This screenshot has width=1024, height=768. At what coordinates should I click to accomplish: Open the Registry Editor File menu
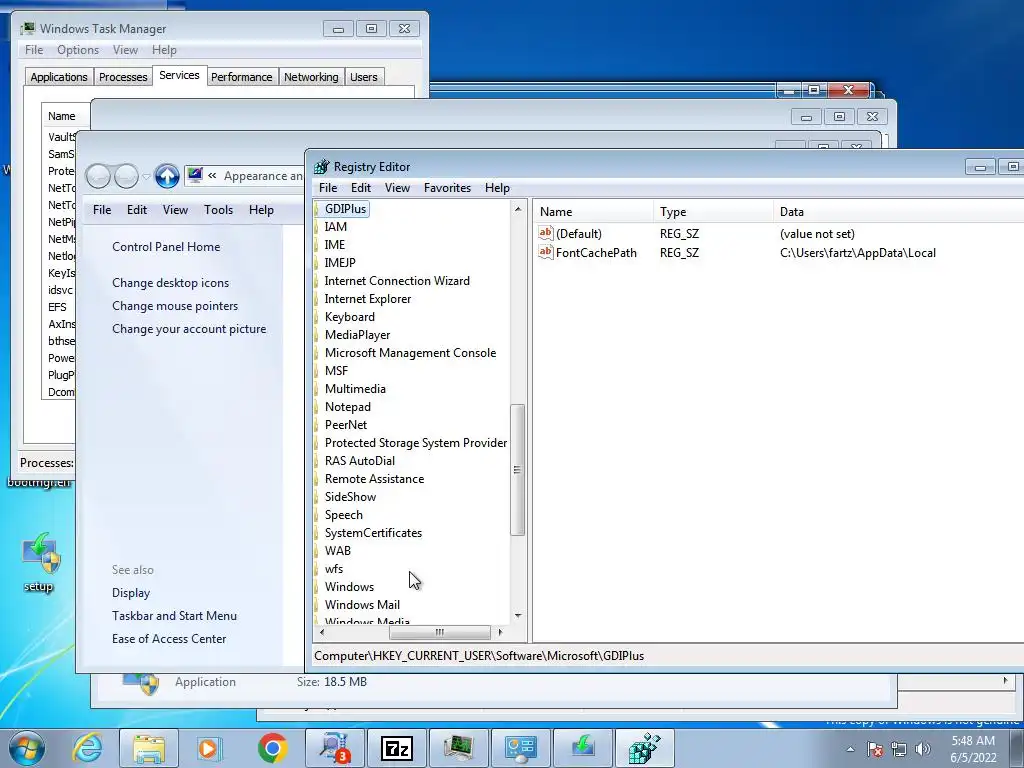pos(328,187)
